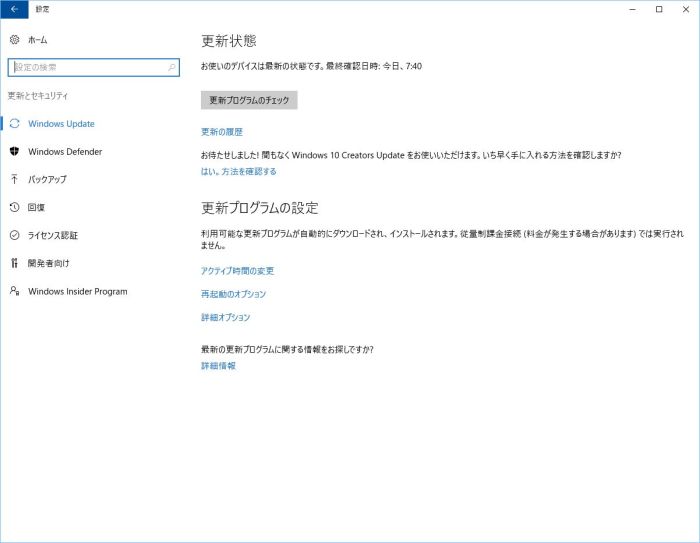Open 詳細オプション link

point(225,317)
